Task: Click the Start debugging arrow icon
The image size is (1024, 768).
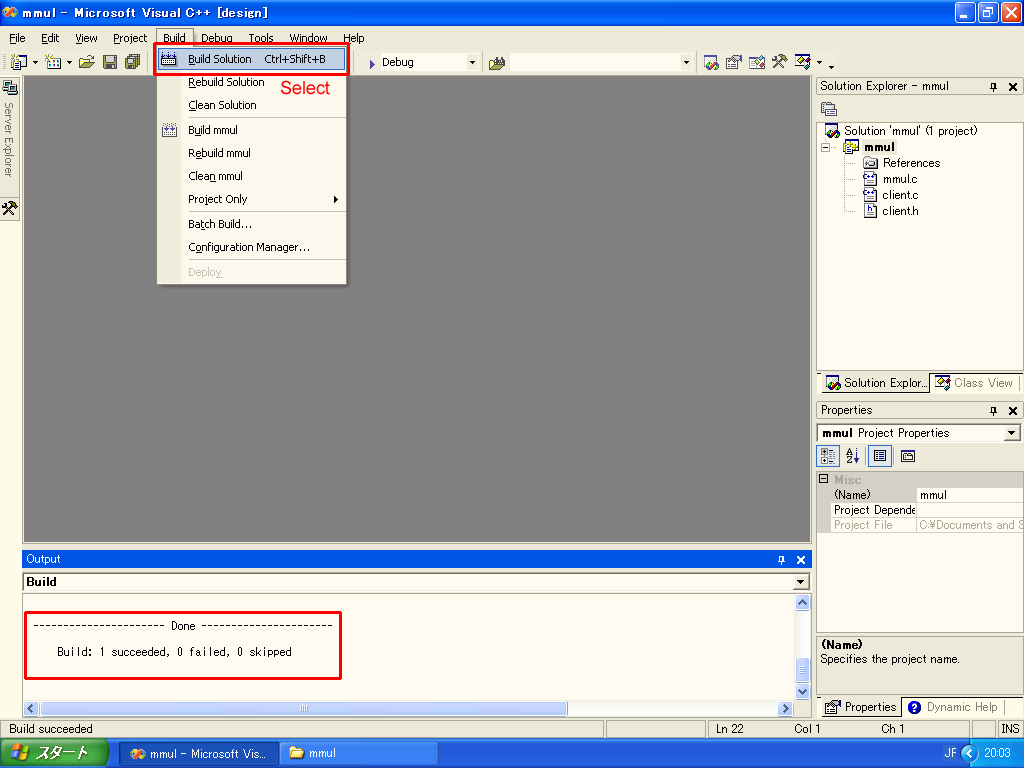Action: [x=372, y=63]
